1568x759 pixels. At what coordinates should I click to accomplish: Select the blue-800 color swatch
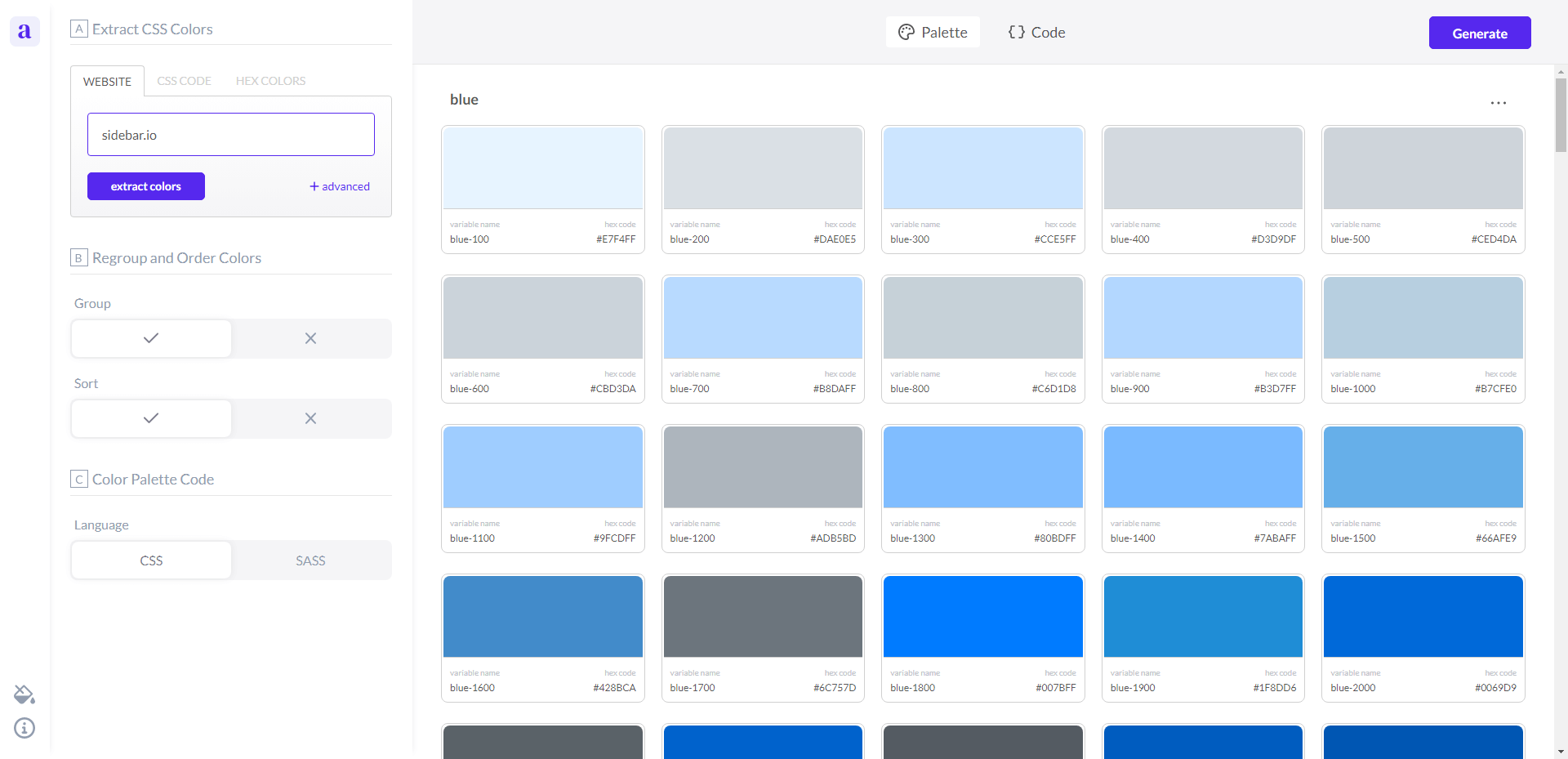pos(983,318)
